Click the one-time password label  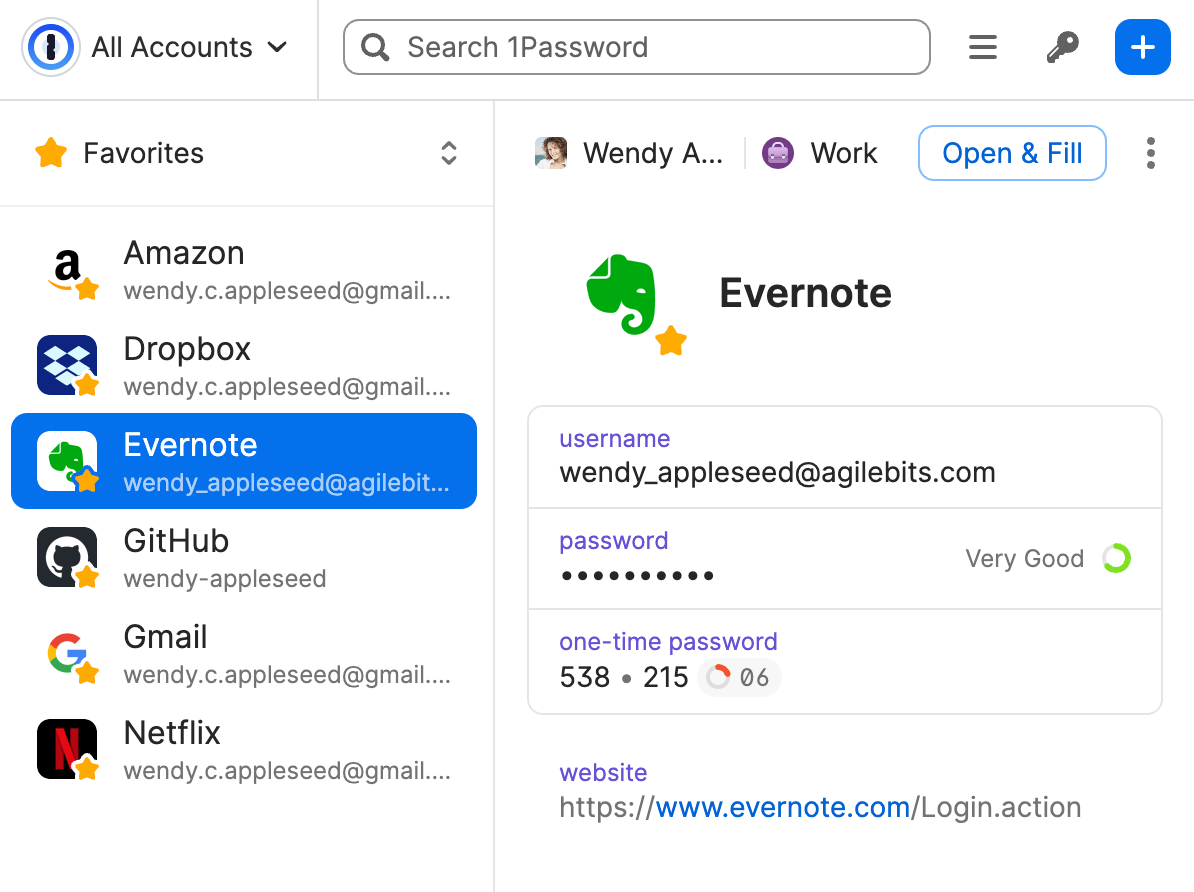coord(669,642)
